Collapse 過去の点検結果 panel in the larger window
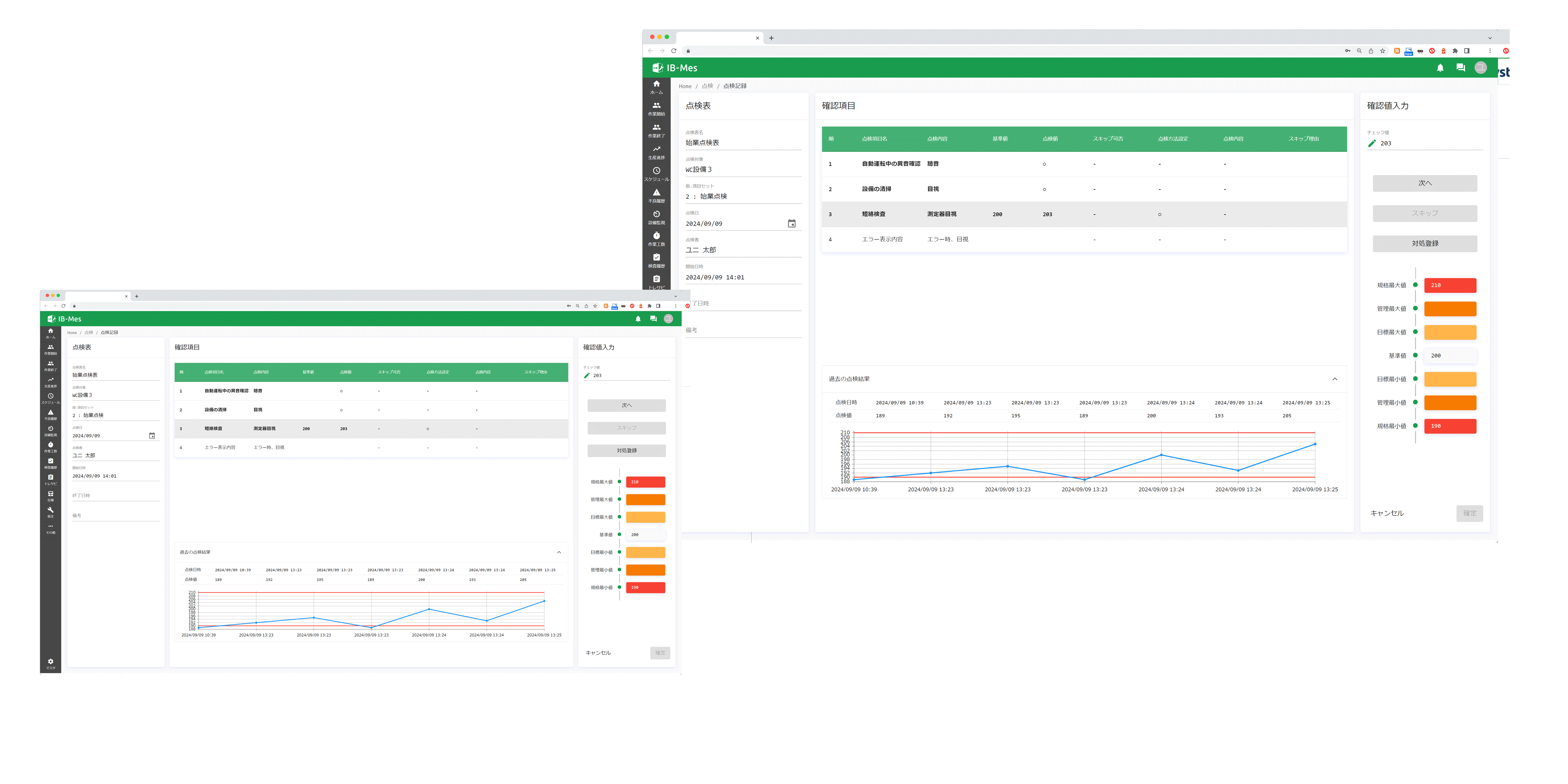Screen dimensions: 1568x784 click(1335, 379)
